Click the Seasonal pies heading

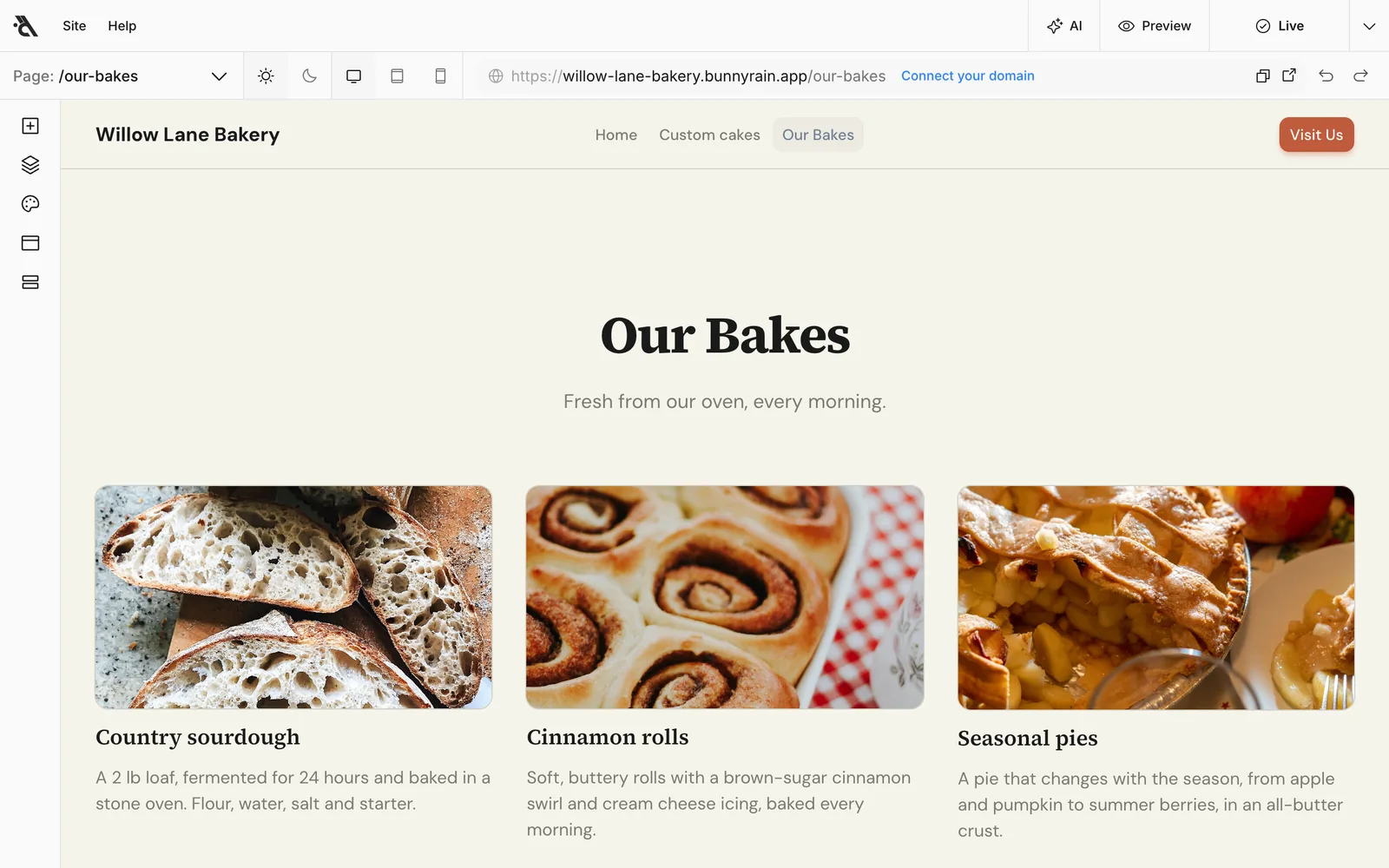[x=1028, y=738]
